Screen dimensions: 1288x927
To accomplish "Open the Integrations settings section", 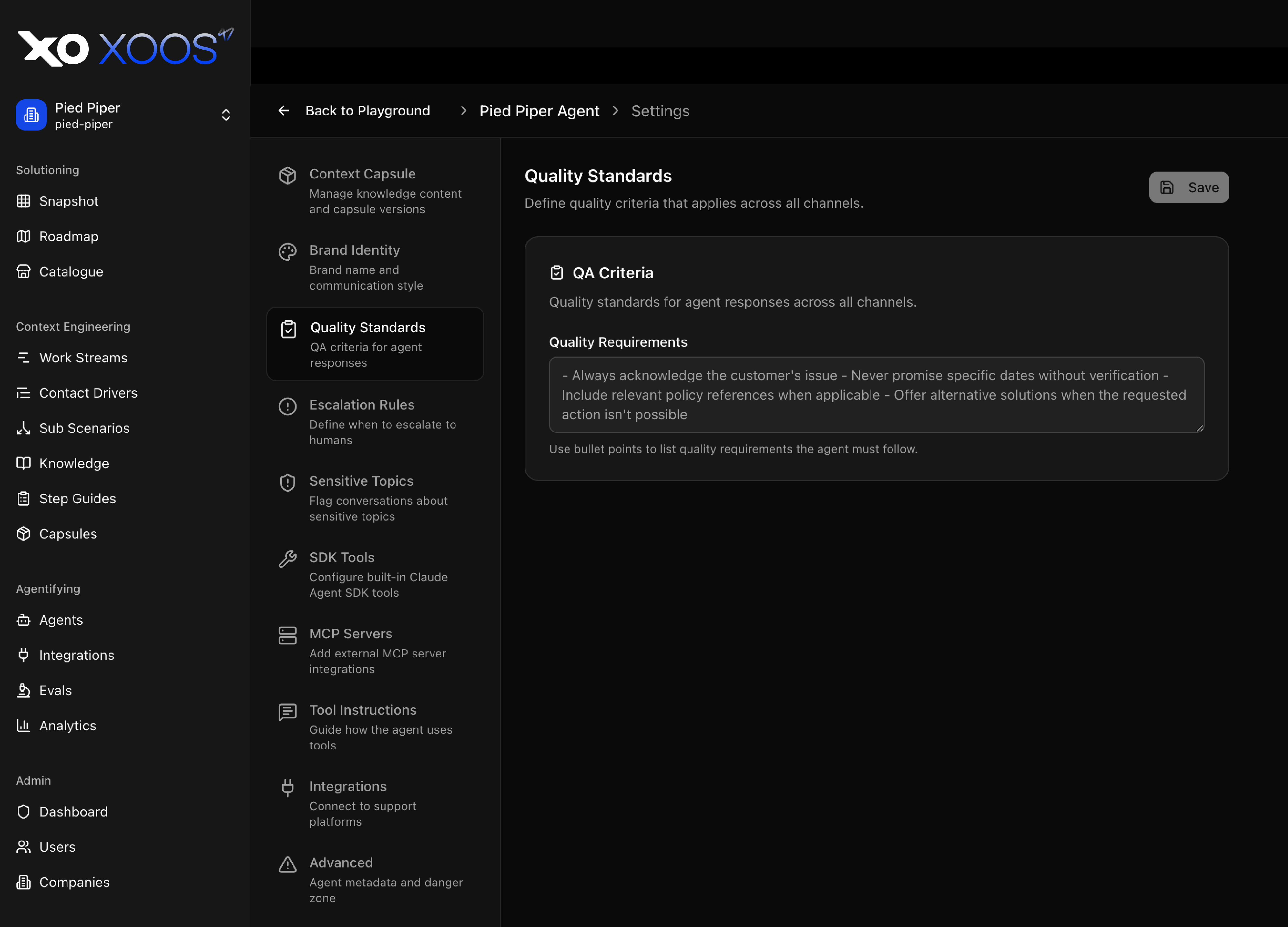I will [x=347, y=786].
